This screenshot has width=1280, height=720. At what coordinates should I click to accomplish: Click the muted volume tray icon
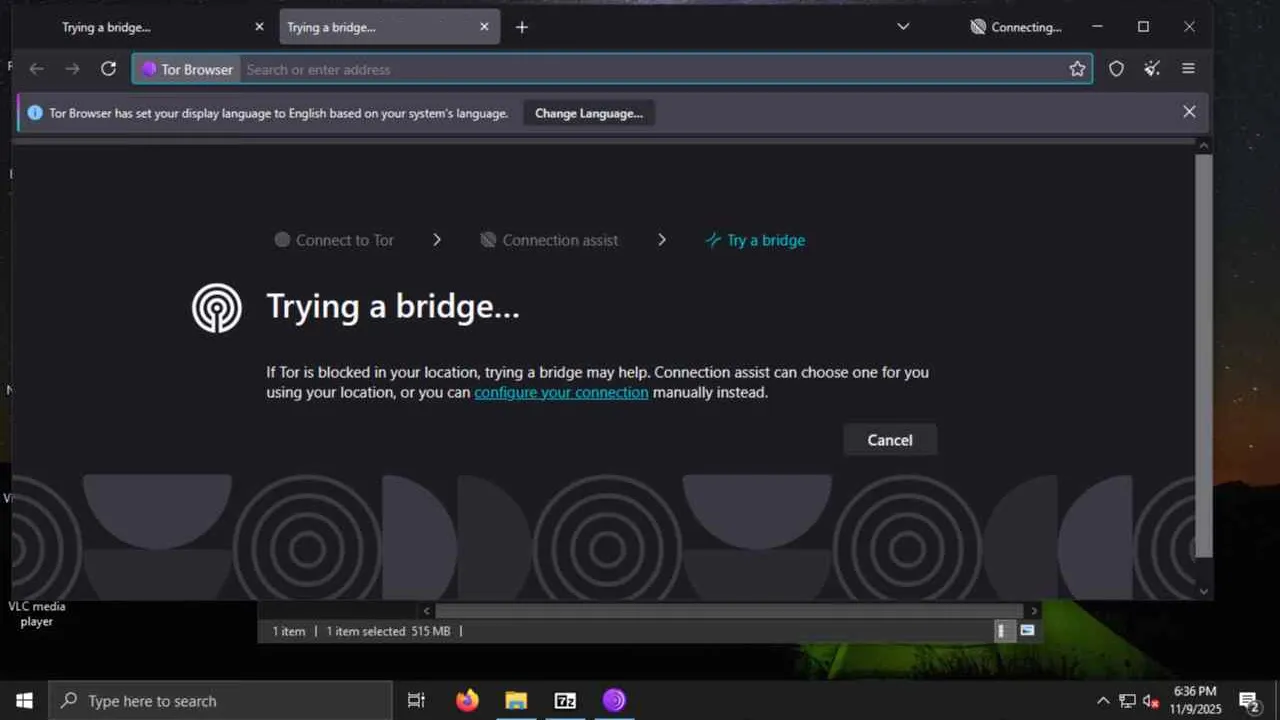click(1151, 701)
